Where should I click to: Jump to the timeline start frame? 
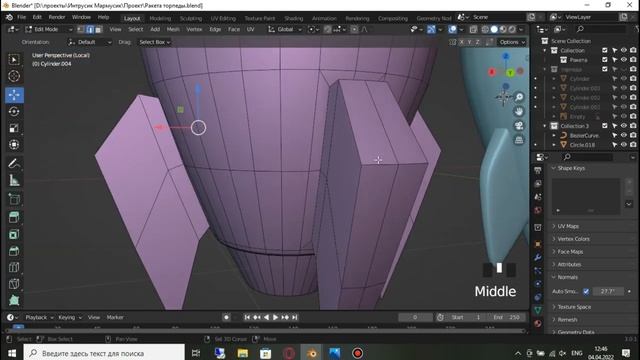247,317
